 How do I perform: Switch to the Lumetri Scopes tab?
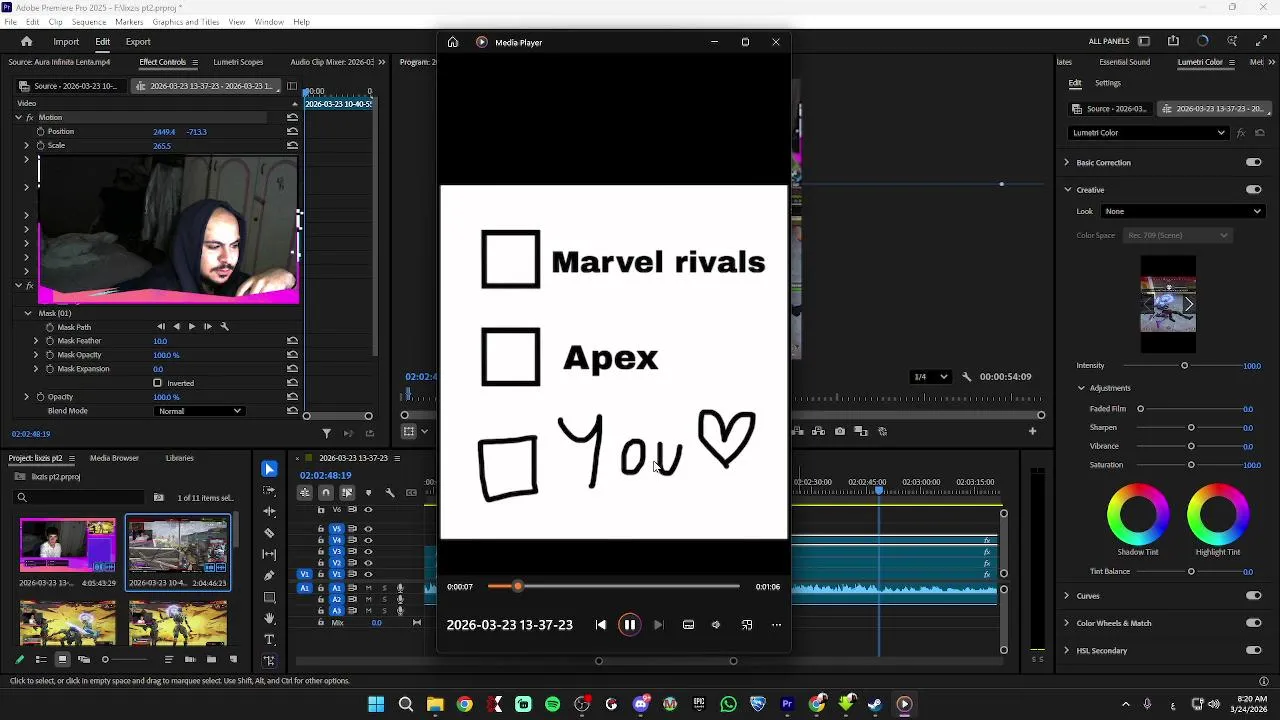[x=238, y=62]
